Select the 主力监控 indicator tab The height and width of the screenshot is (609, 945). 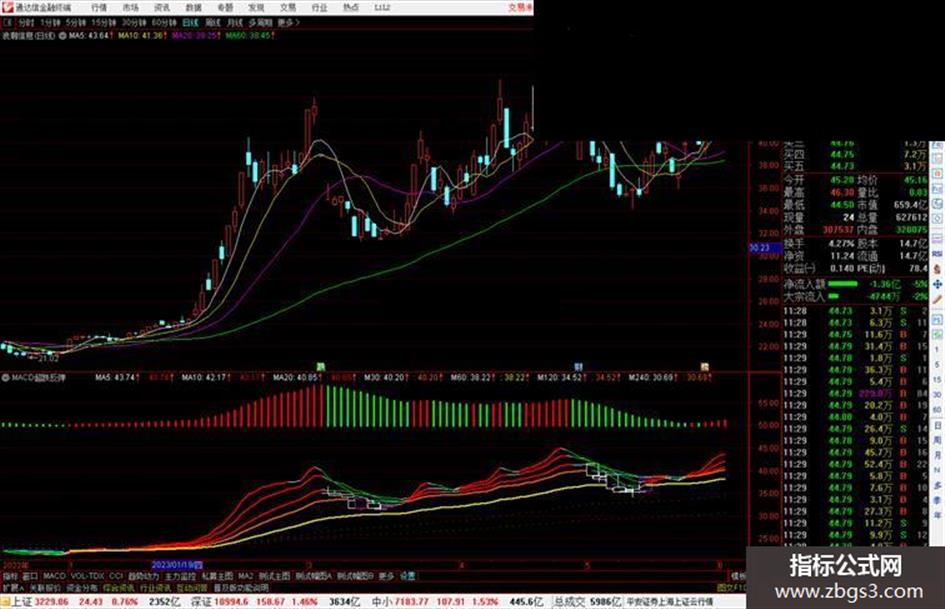pyautogui.click(x=180, y=576)
